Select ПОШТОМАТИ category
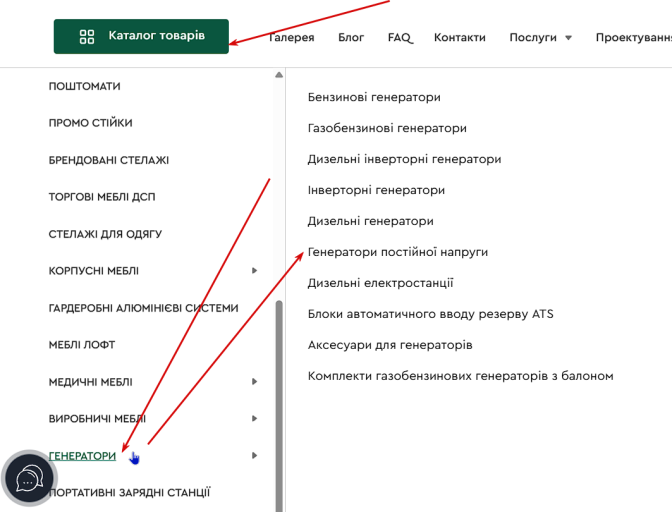 coord(84,86)
